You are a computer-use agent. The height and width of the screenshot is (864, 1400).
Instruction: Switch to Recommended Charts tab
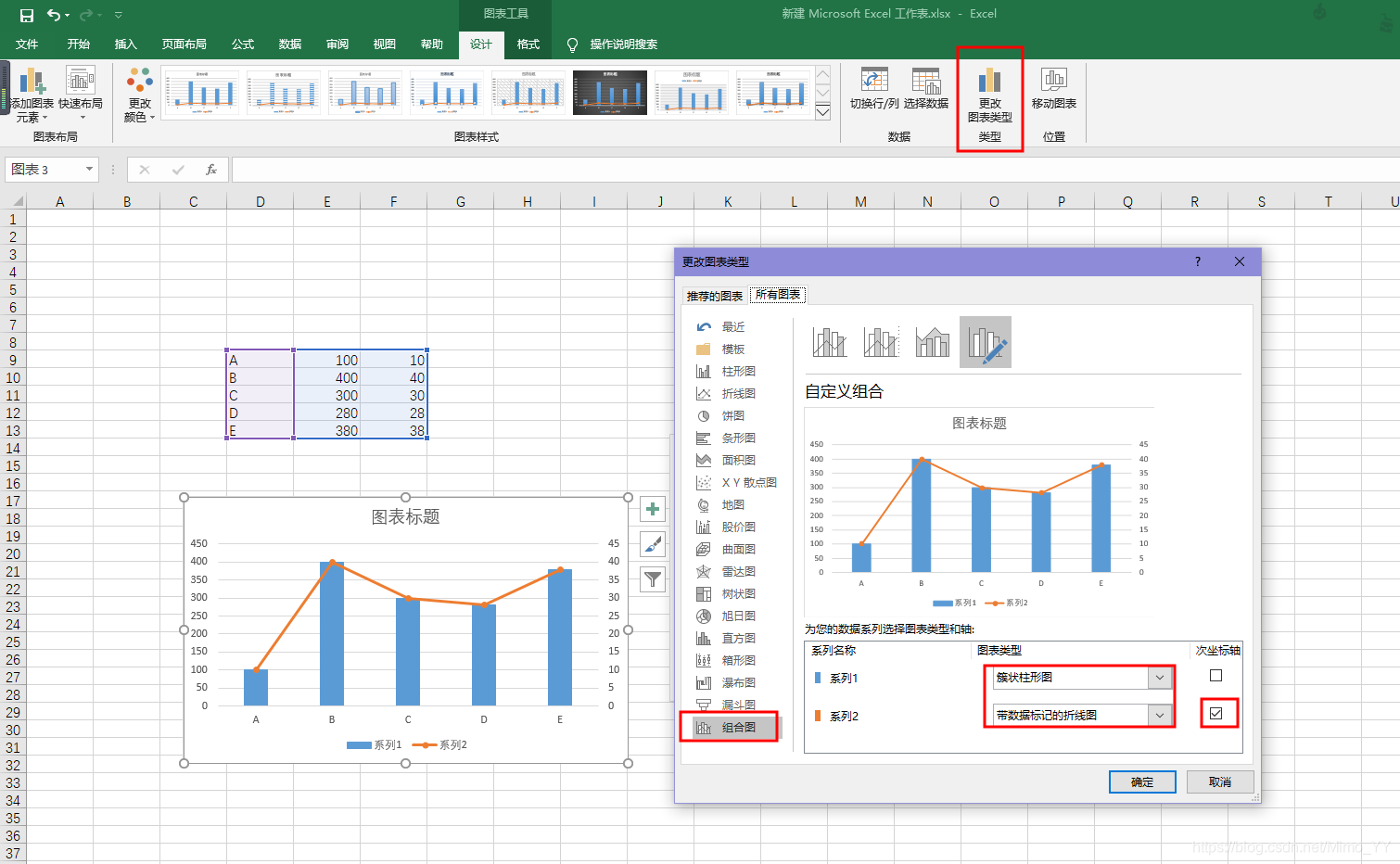click(x=714, y=296)
